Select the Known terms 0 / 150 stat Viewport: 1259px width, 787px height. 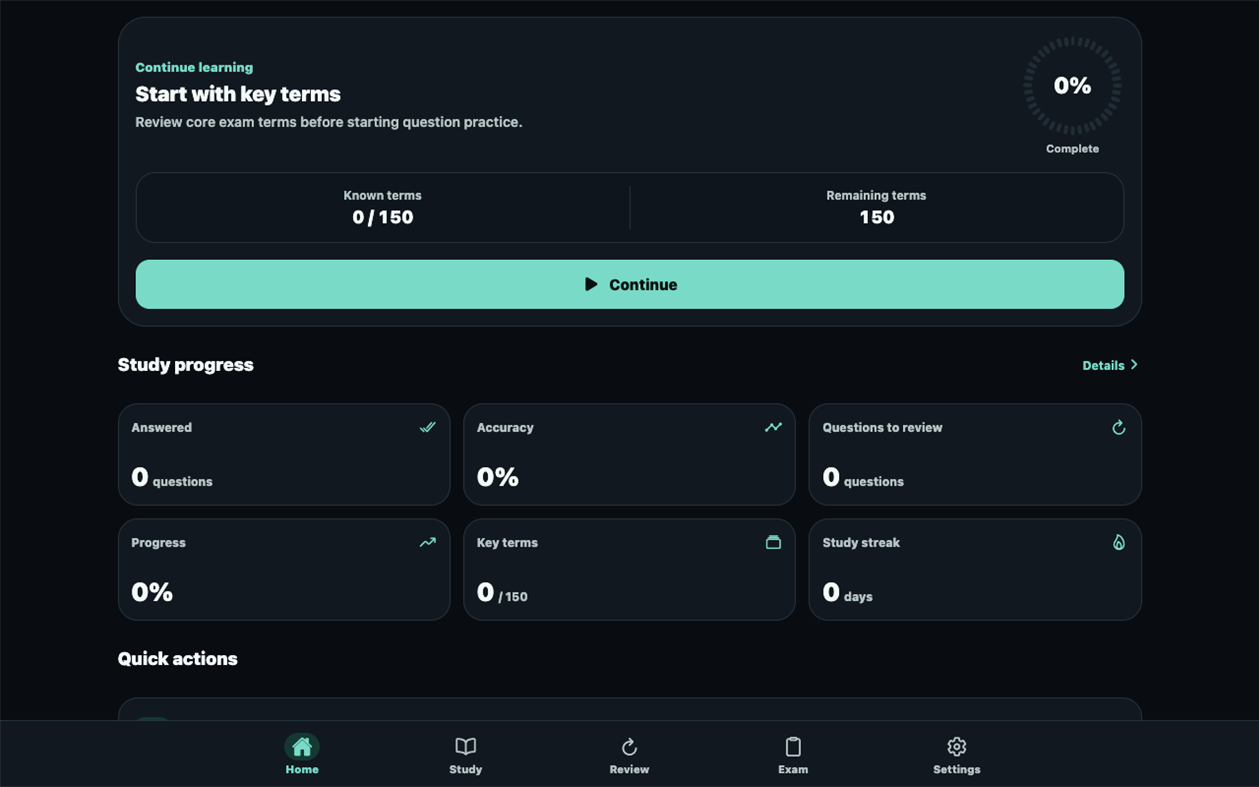pos(383,207)
